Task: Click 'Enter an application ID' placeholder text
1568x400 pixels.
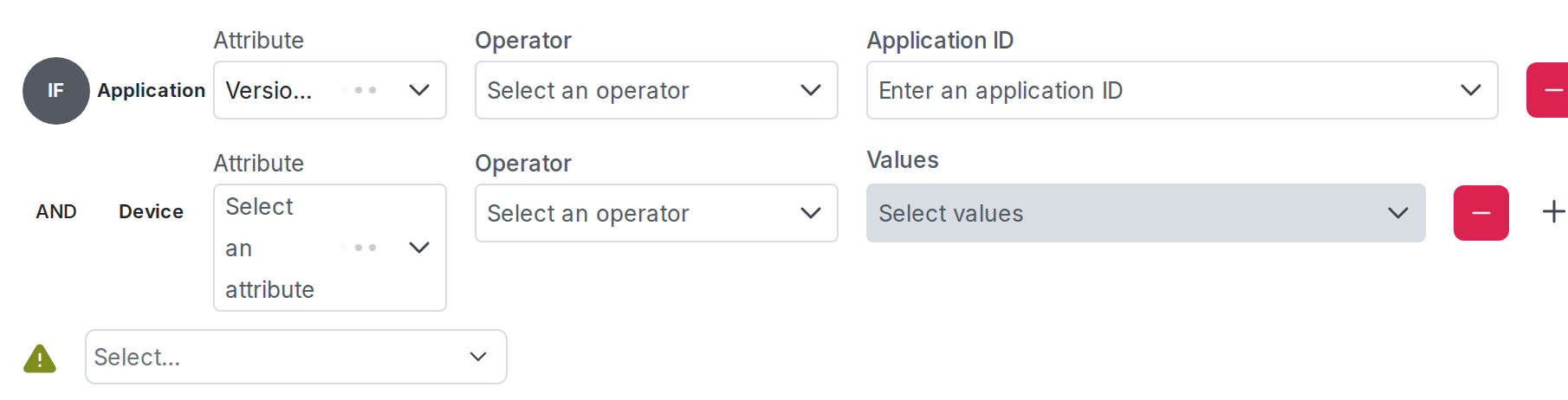Action: (x=1001, y=90)
